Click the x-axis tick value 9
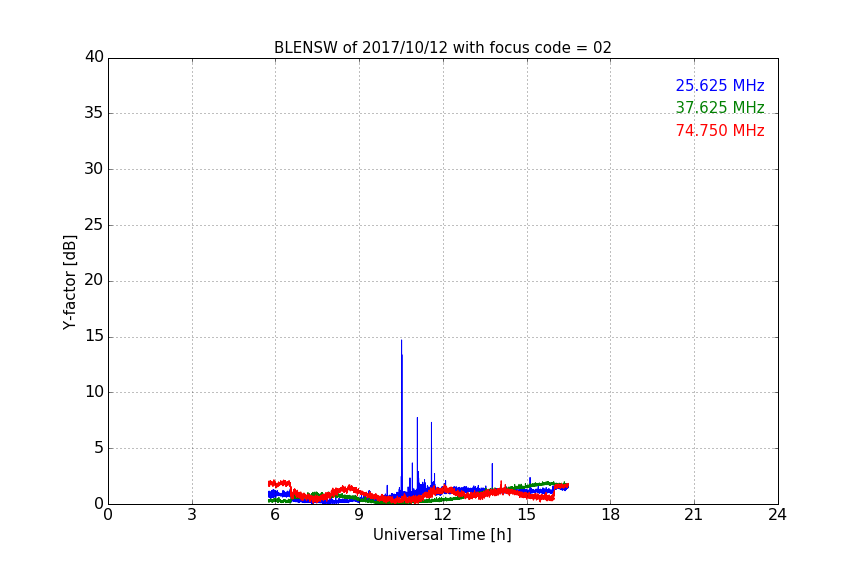Screen dimensions: 864x576 [x=359, y=515]
